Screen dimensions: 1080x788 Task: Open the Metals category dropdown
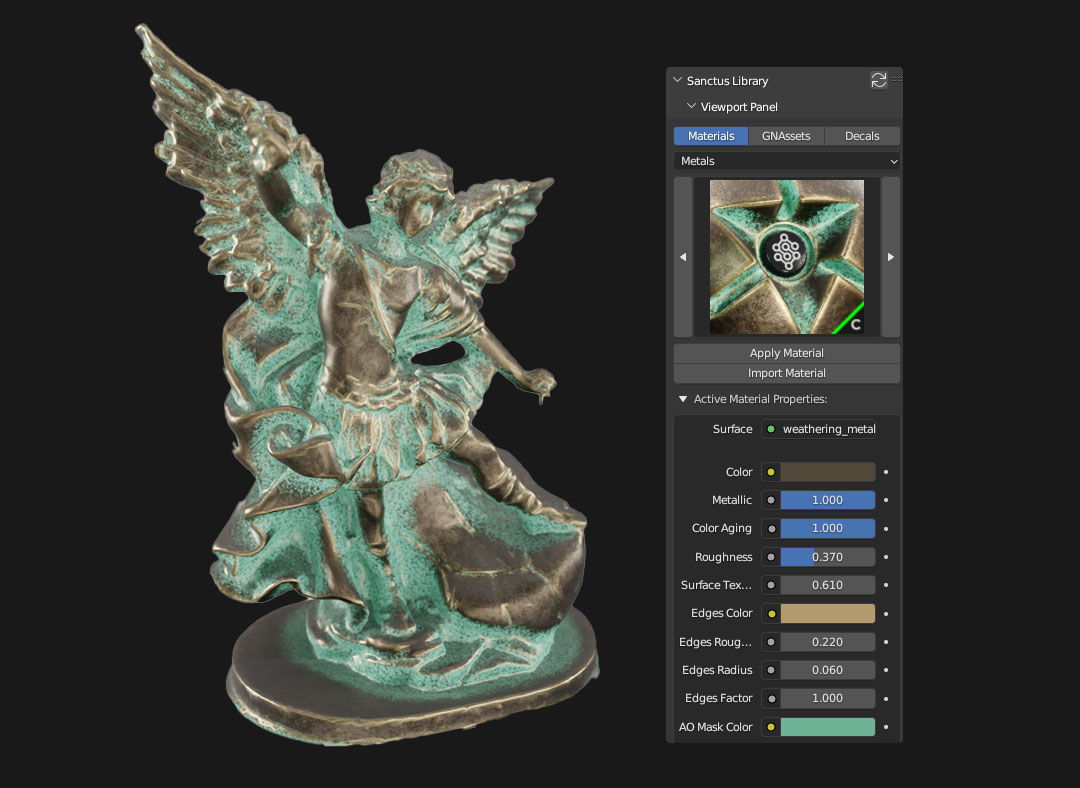[x=786, y=160]
